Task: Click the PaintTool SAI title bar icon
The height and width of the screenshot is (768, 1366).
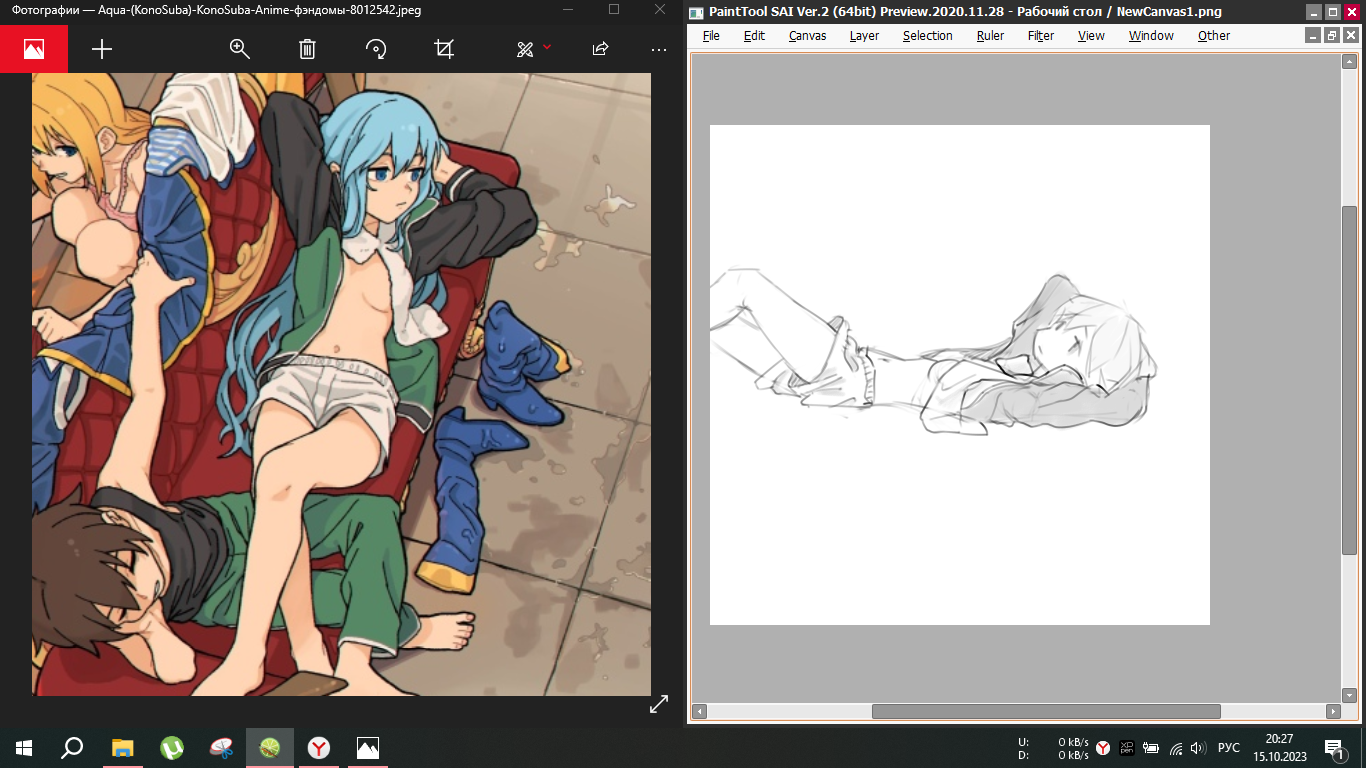Action: [x=696, y=11]
